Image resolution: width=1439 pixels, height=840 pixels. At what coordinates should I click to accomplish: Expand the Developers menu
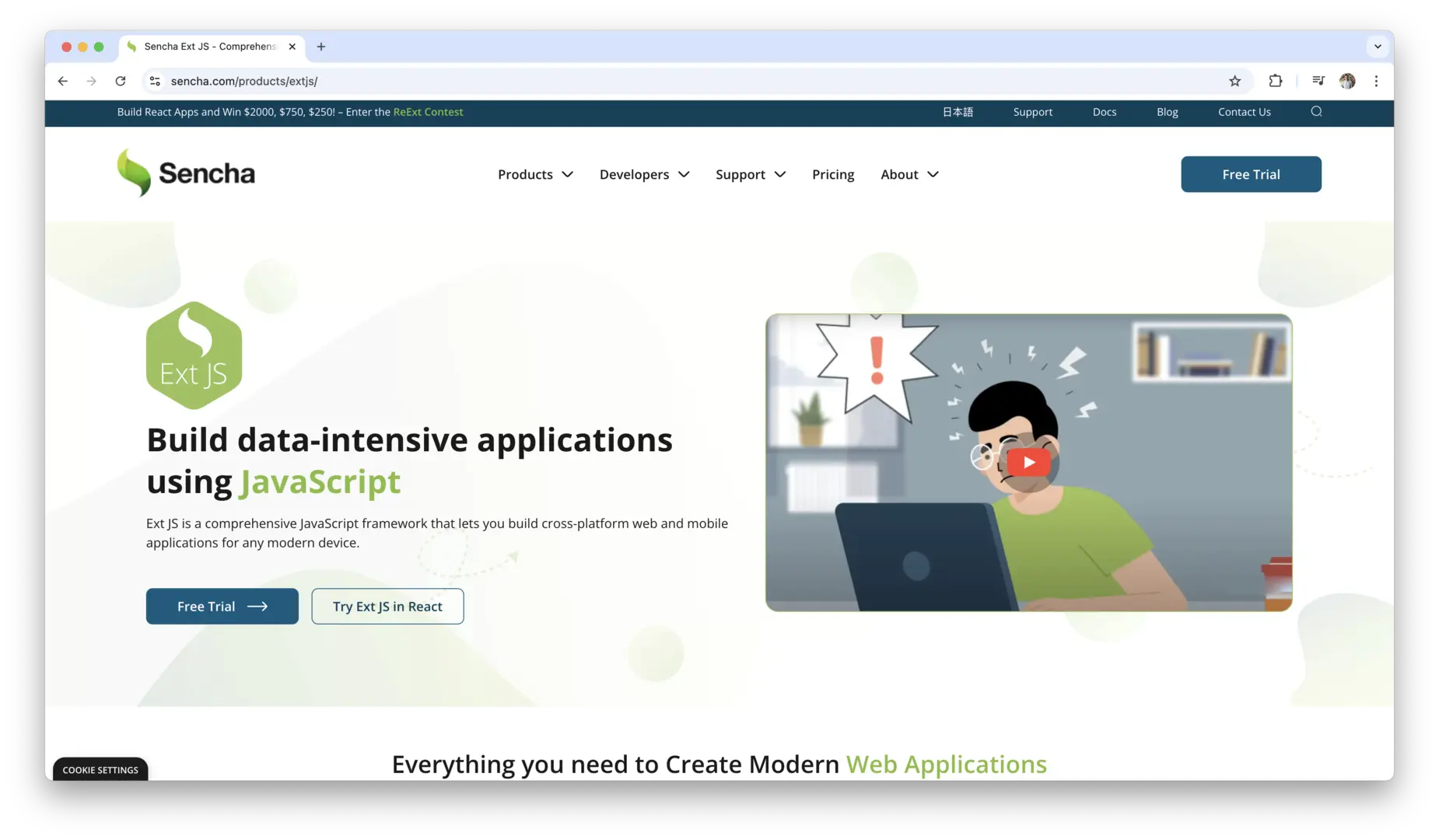(644, 174)
